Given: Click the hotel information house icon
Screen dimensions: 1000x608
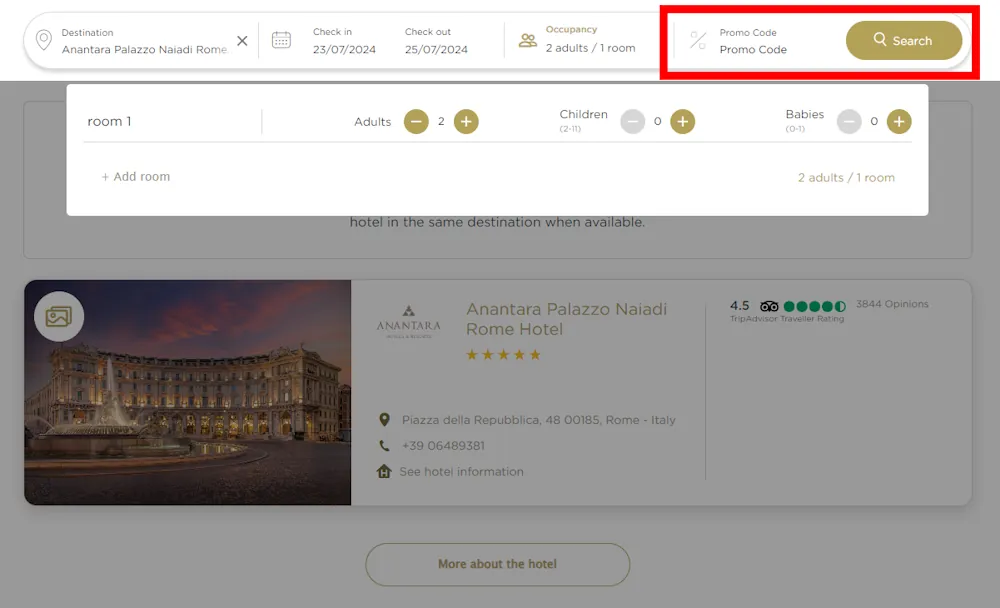Looking at the screenshot, I should coord(386,472).
